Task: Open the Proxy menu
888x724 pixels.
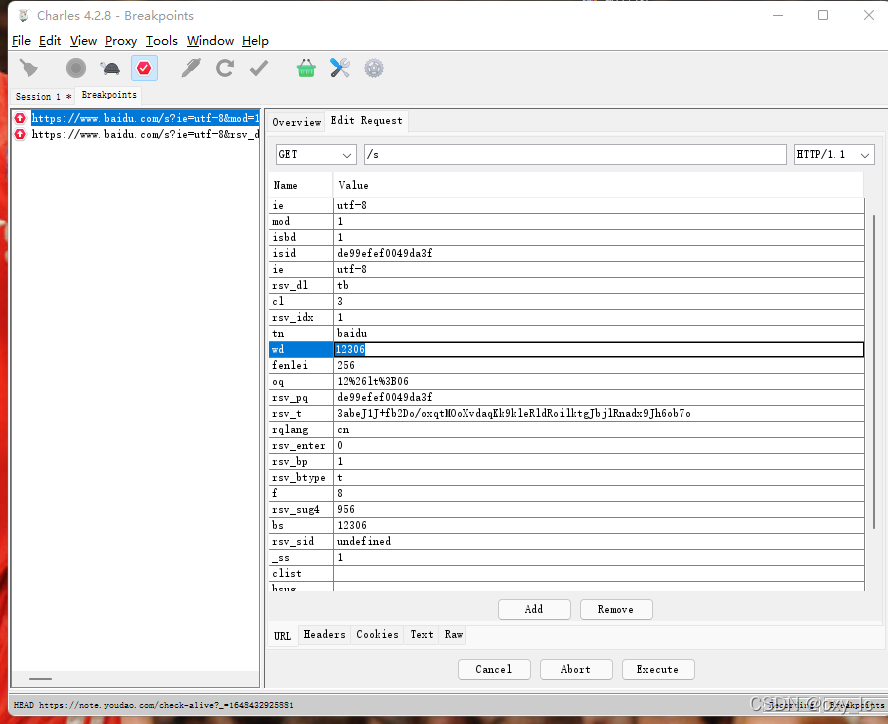Action: point(121,41)
